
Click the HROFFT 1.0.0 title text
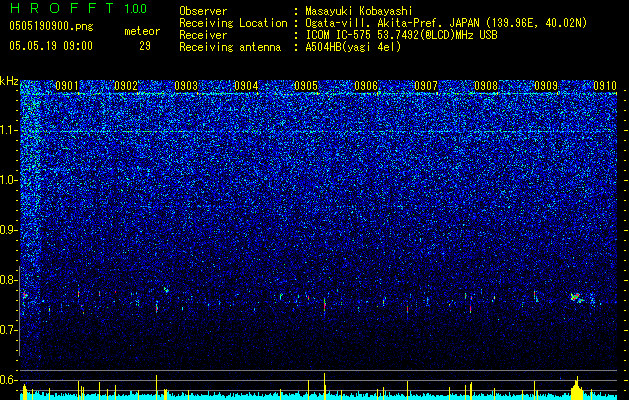tap(78, 8)
